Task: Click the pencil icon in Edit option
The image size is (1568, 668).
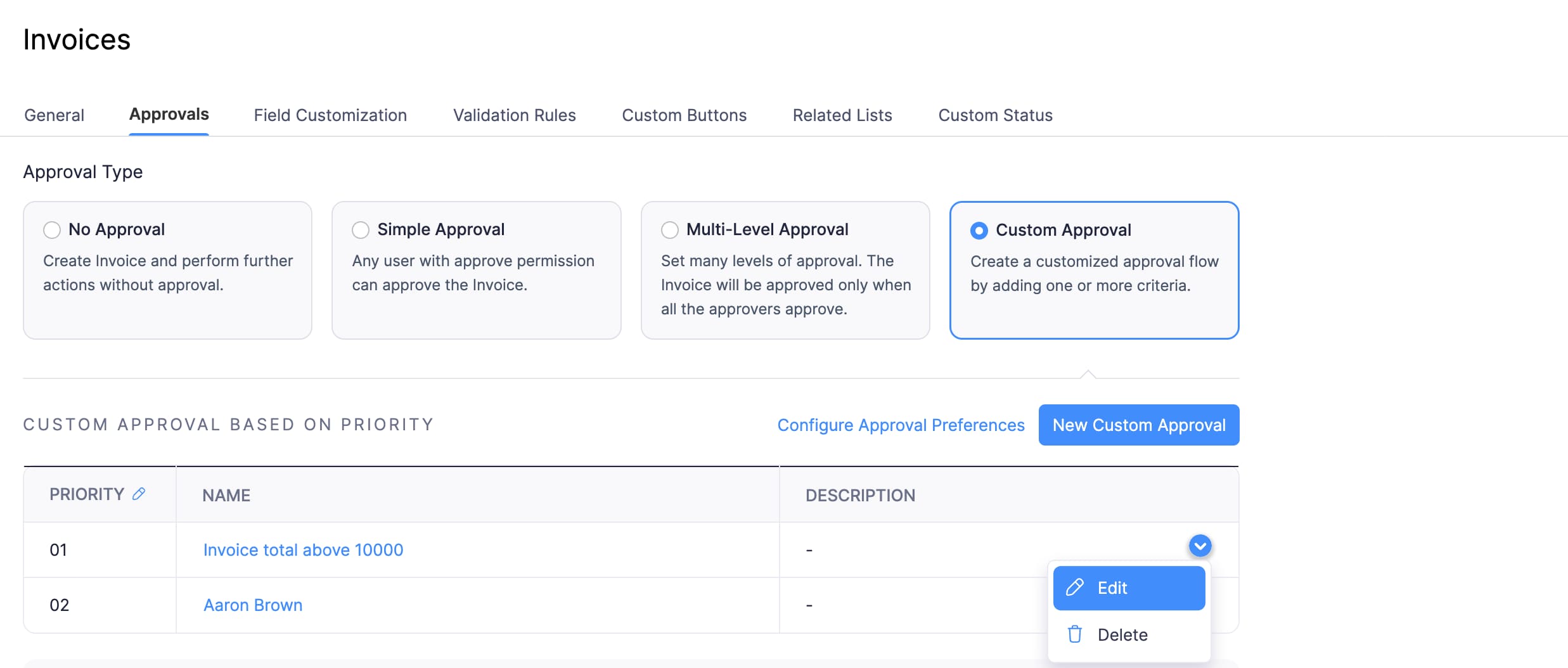Action: tap(1074, 588)
